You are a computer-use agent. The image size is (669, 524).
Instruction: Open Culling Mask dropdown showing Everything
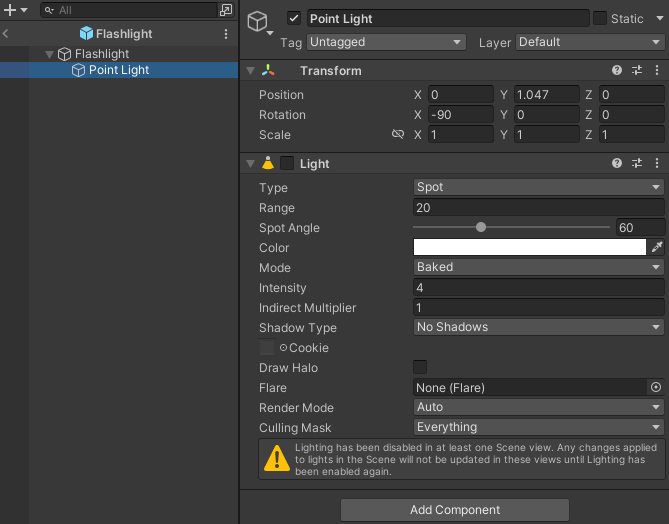pyautogui.click(x=538, y=427)
